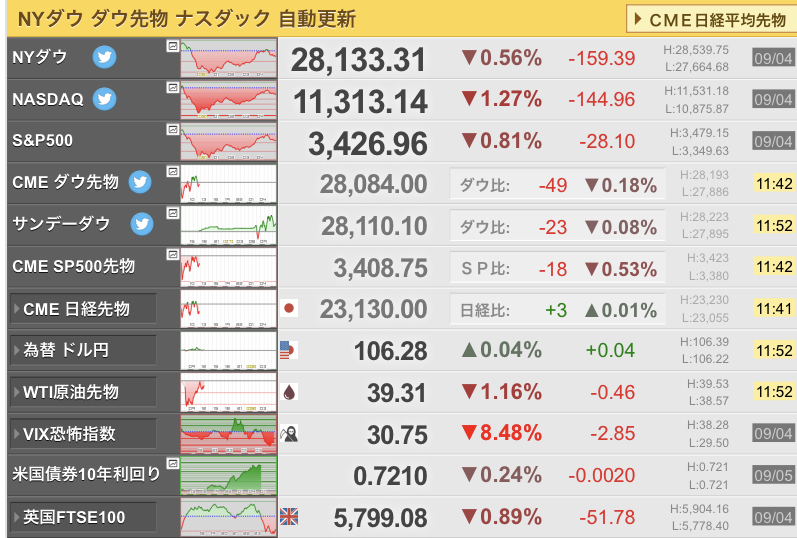Expand the CME 日経先物 item
Image resolution: width=797 pixels, height=538 pixels.
[x=83, y=309]
